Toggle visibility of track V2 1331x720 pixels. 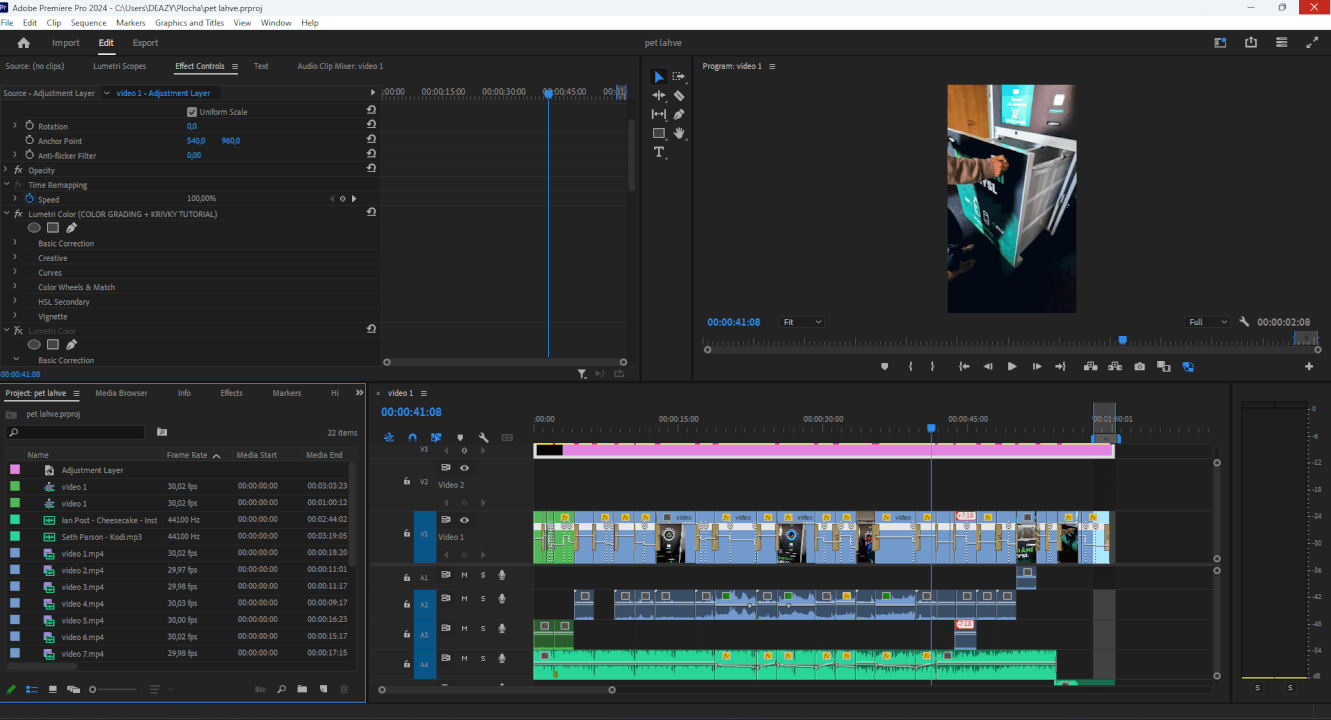point(462,466)
